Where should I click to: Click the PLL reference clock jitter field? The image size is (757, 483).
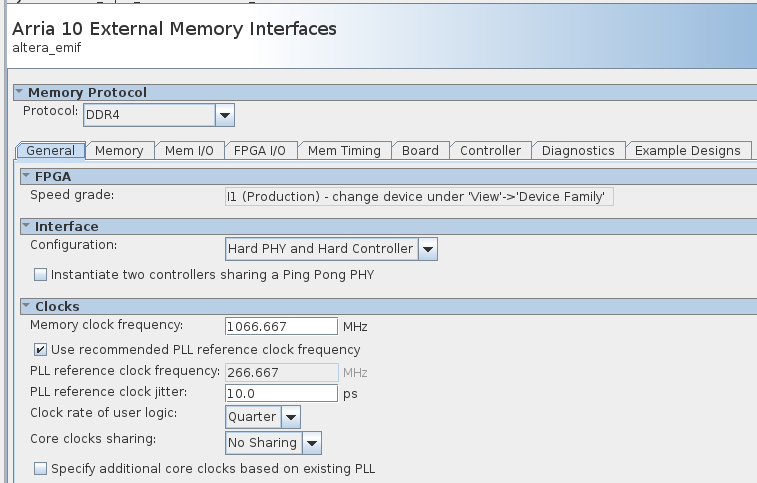click(x=281, y=393)
